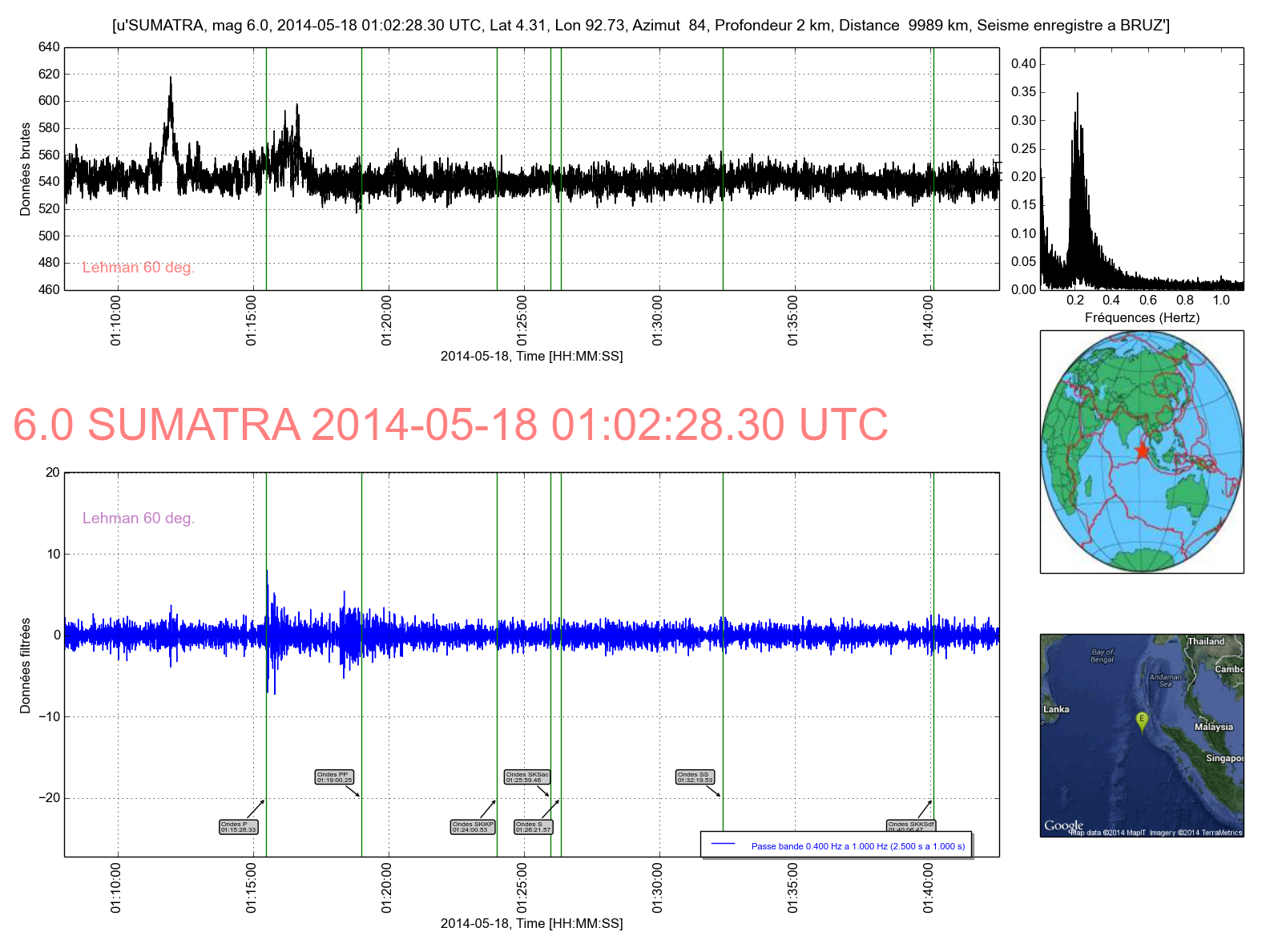1282x952 pixels.
Task: Click the Fréquences (Hertz) axis label
Action: tap(1142, 318)
